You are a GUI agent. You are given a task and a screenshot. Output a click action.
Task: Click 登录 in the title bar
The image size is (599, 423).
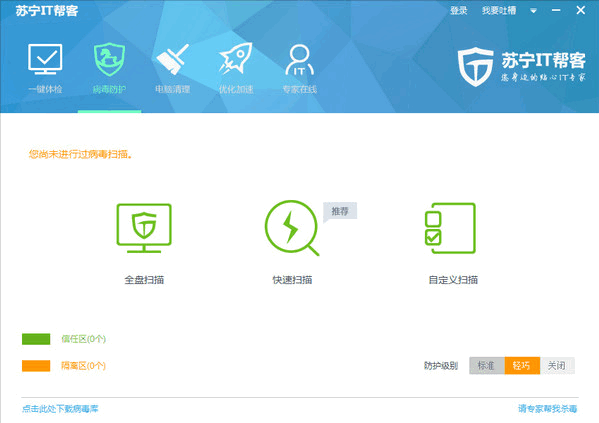[x=458, y=11]
